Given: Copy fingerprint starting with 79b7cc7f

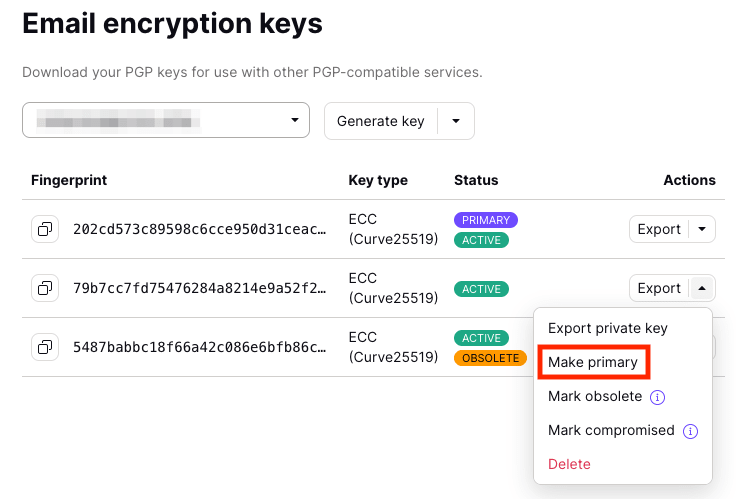Looking at the screenshot, I should tap(45, 288).
